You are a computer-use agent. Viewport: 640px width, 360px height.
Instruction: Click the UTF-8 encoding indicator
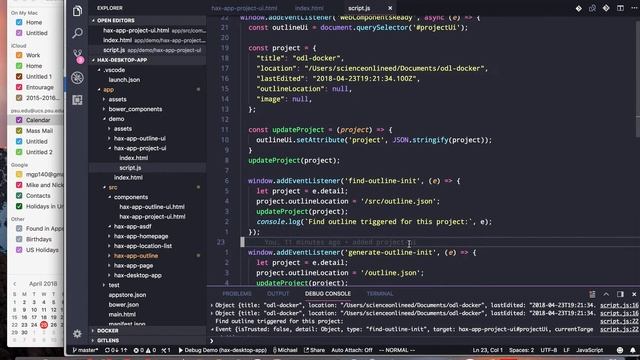pos(549,350)
